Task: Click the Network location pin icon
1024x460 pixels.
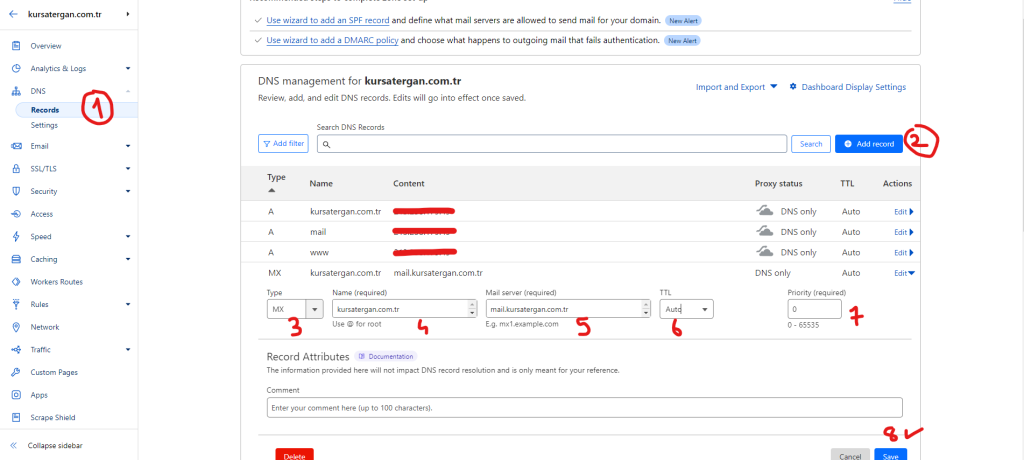Action: coord(16,327)
